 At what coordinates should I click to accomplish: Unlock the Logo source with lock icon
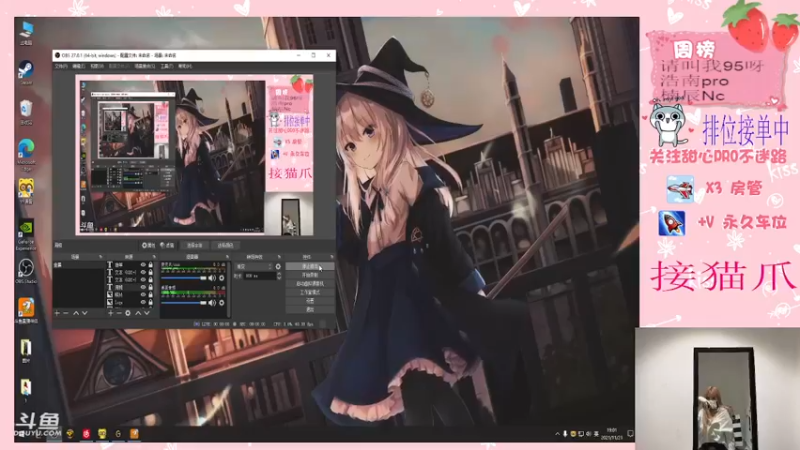click(x=150, y=303)
